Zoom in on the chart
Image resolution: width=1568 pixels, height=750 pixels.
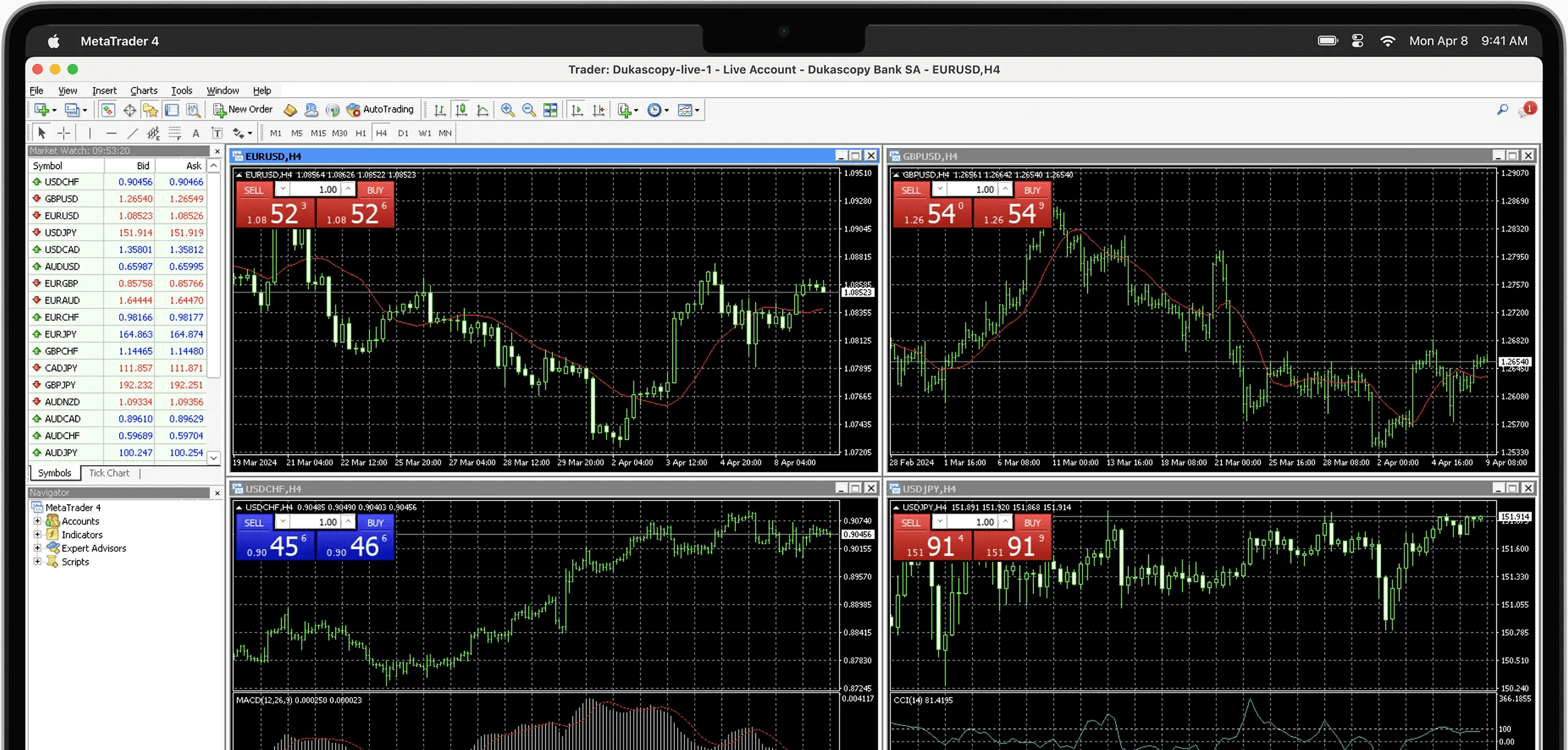[507, 110]
